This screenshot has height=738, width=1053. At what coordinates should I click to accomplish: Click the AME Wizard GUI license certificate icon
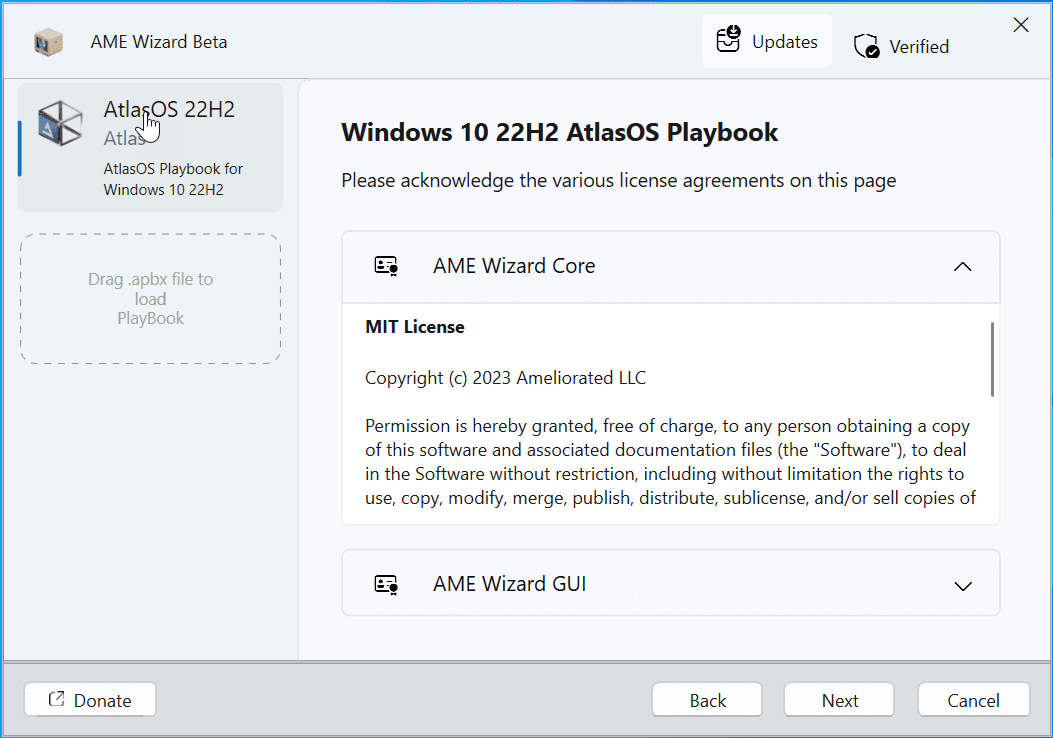(386, 584)
